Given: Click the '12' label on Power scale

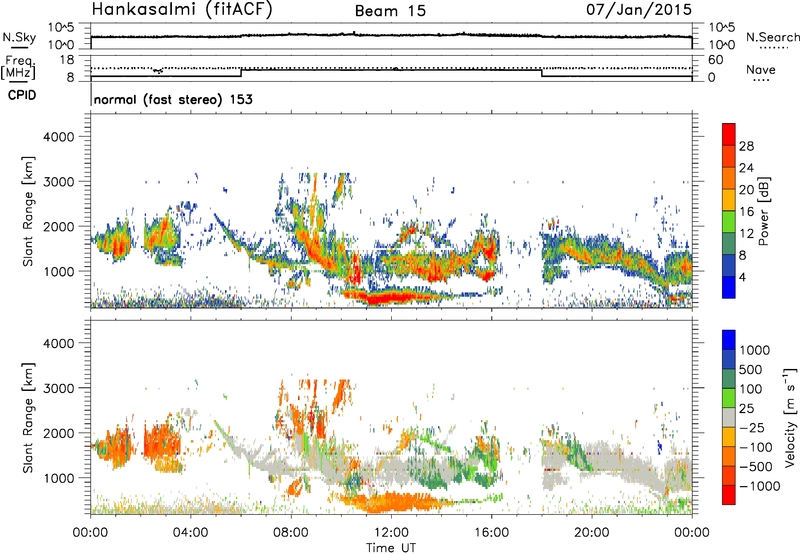Looking at the screenshot, I should tap(746, 234).
